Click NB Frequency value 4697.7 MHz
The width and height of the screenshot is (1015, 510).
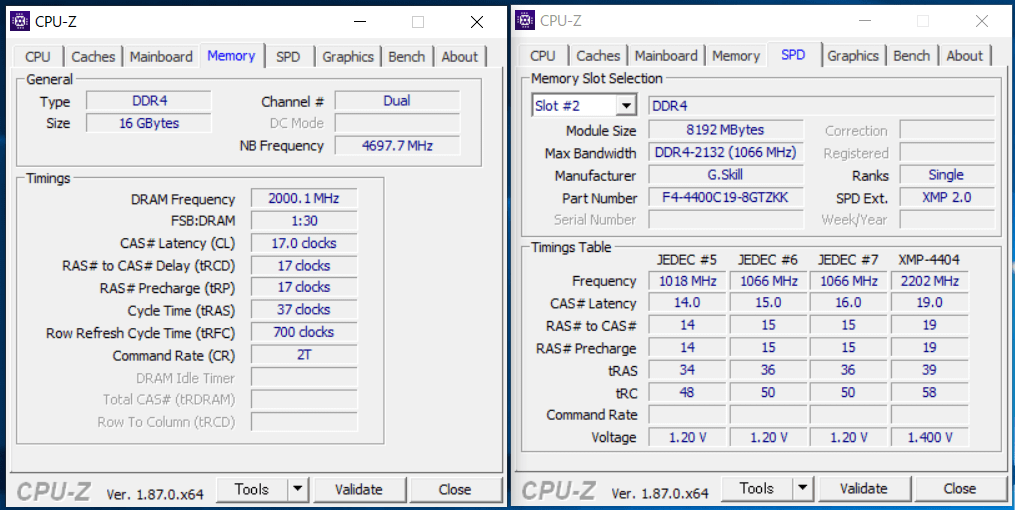point(397,145)
